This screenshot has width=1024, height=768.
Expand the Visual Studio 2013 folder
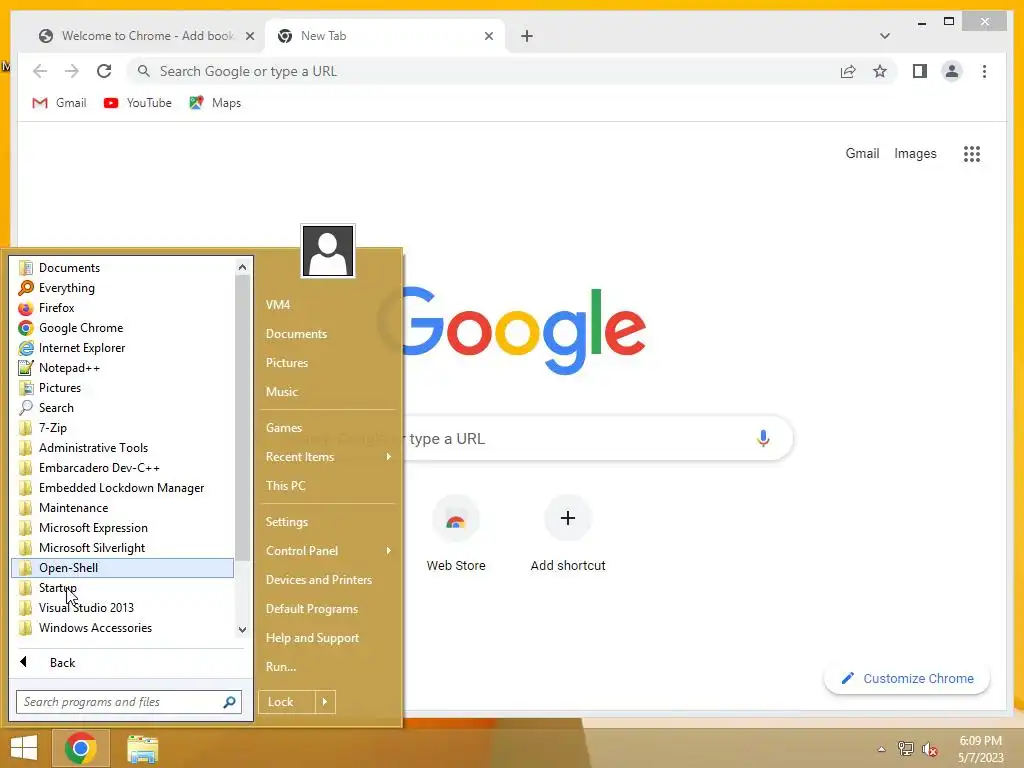point(123,607)
